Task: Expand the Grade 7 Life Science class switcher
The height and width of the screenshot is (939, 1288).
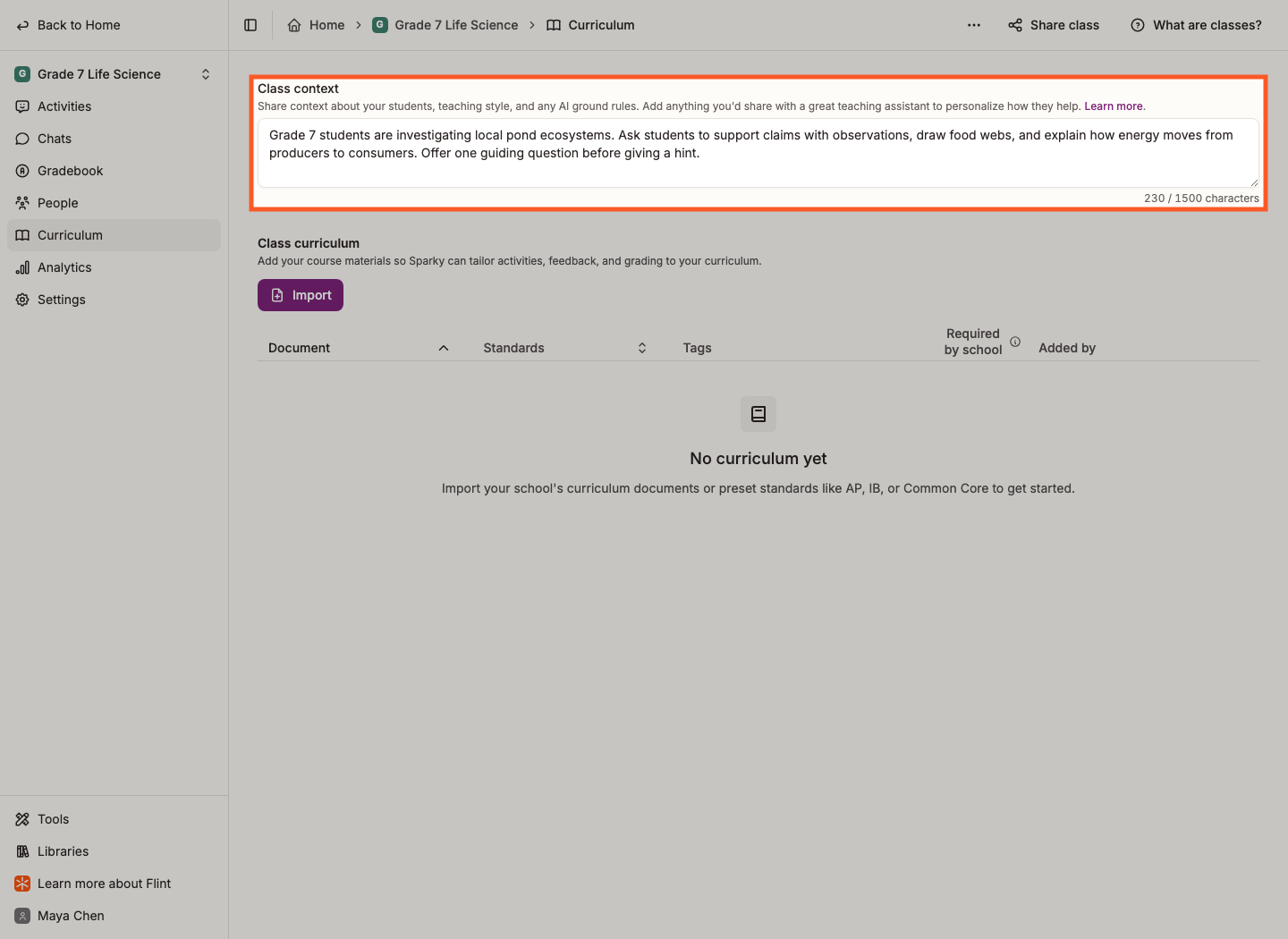Action: [206, 74]
